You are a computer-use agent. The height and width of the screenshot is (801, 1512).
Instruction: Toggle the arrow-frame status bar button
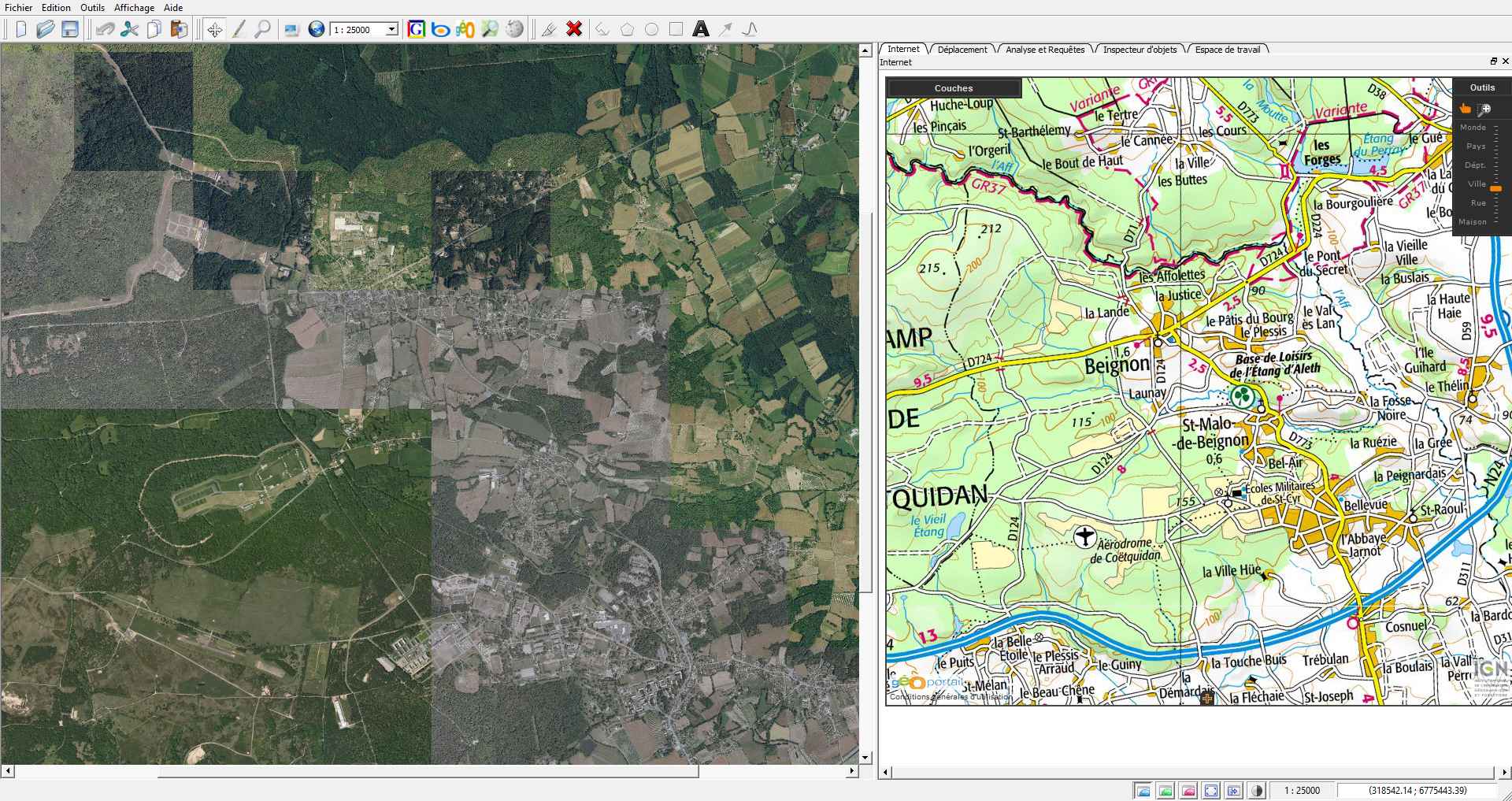tap(1234, 791)
